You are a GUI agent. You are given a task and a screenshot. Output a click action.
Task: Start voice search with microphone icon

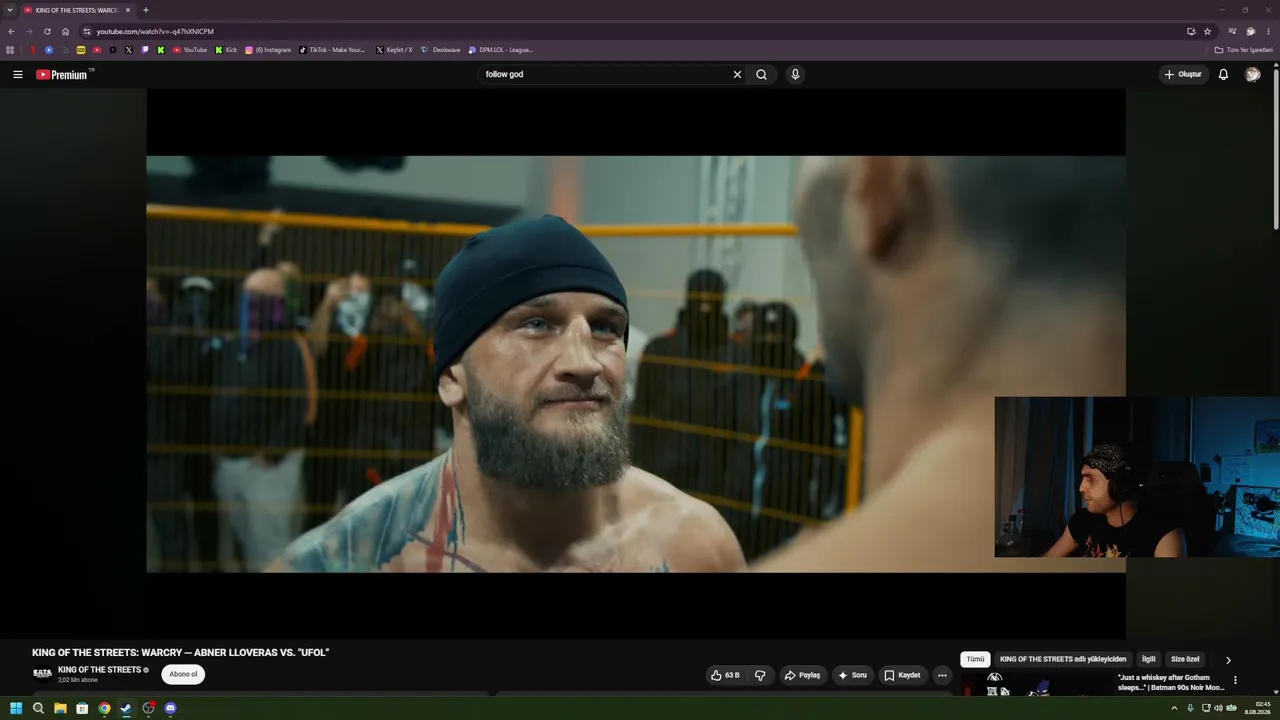(x=795, y=74)
